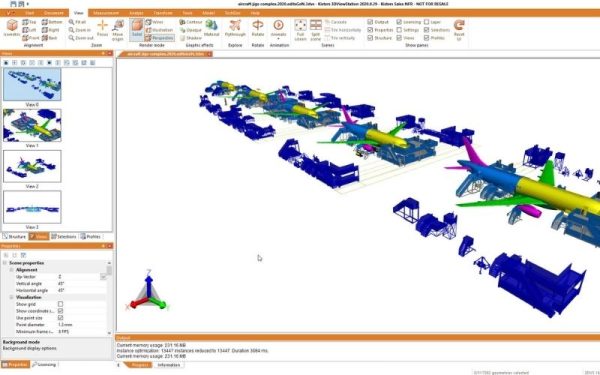Click Vertical angle value field
600x375 pixels.
(x=82, y=284)
